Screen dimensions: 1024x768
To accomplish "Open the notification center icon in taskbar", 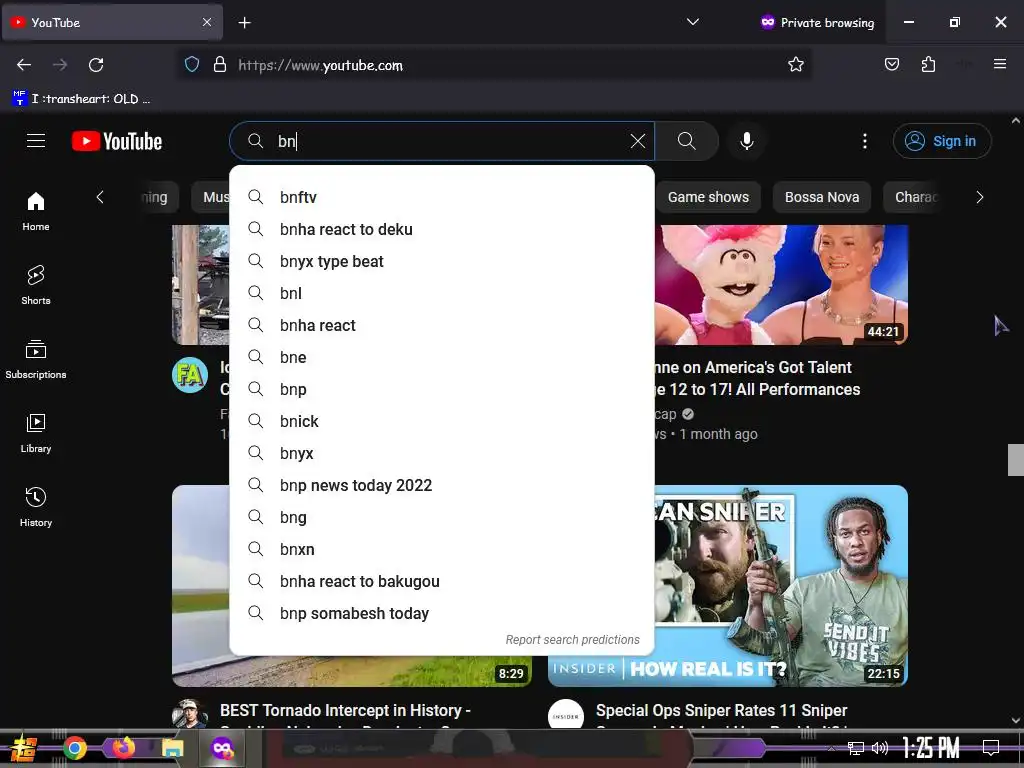I will [x=991, y=748].
